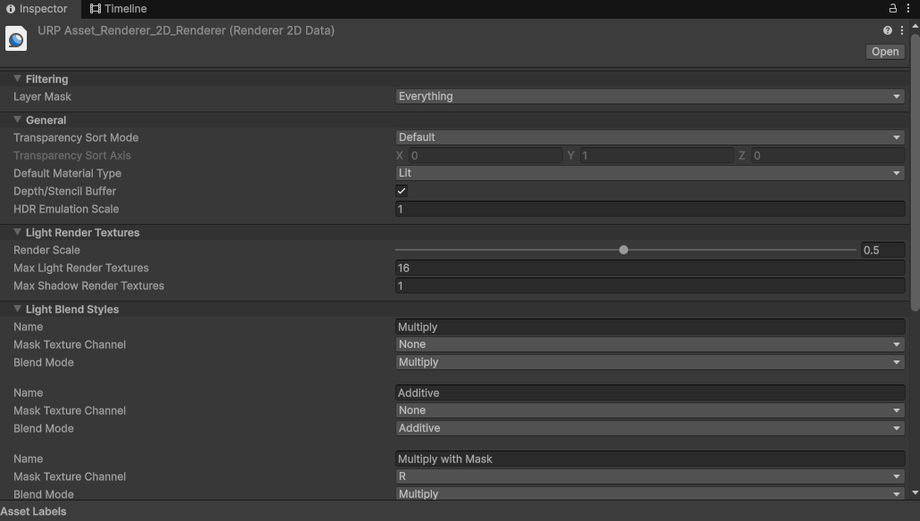920x521 pixels.
Task: Click the Transparency Sort Axis Y field
Action: click(656, 155)
